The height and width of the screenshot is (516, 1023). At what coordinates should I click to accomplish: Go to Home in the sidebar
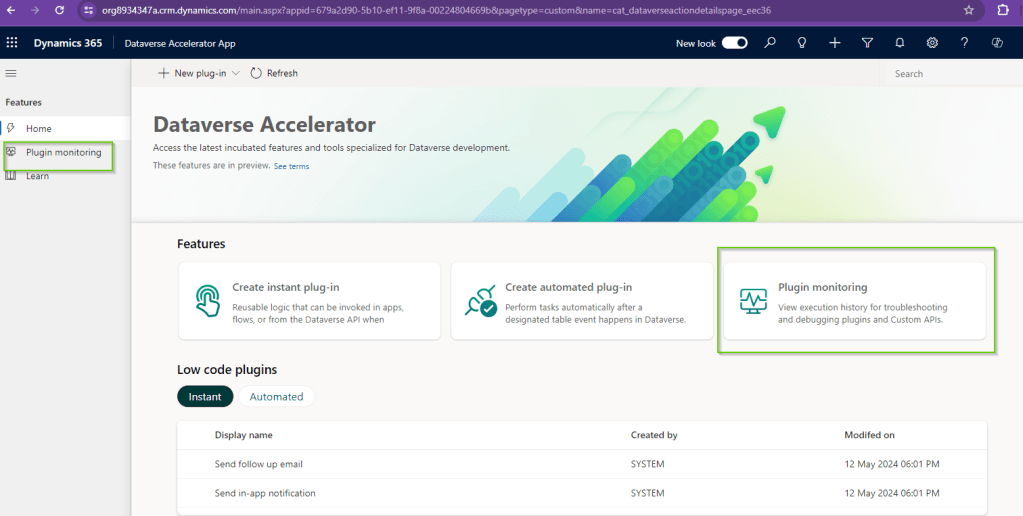(x=38, y=128)
